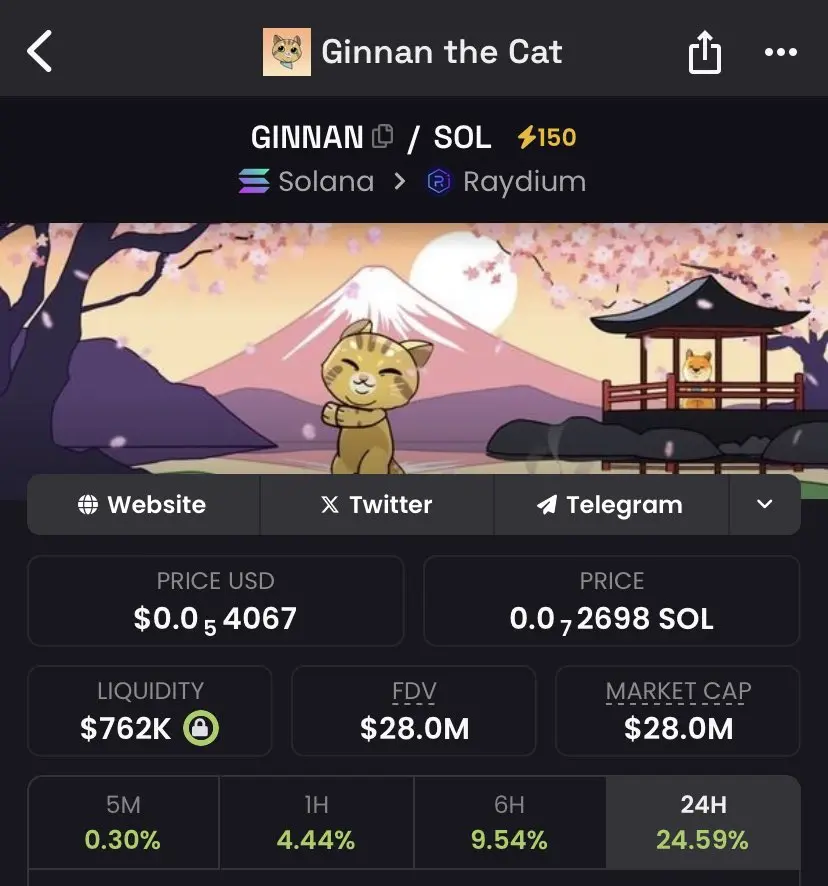Image resolution: width=828 pixels, height=886 pixels.
Task: Open the project Website link
Action: click(144, 504)
